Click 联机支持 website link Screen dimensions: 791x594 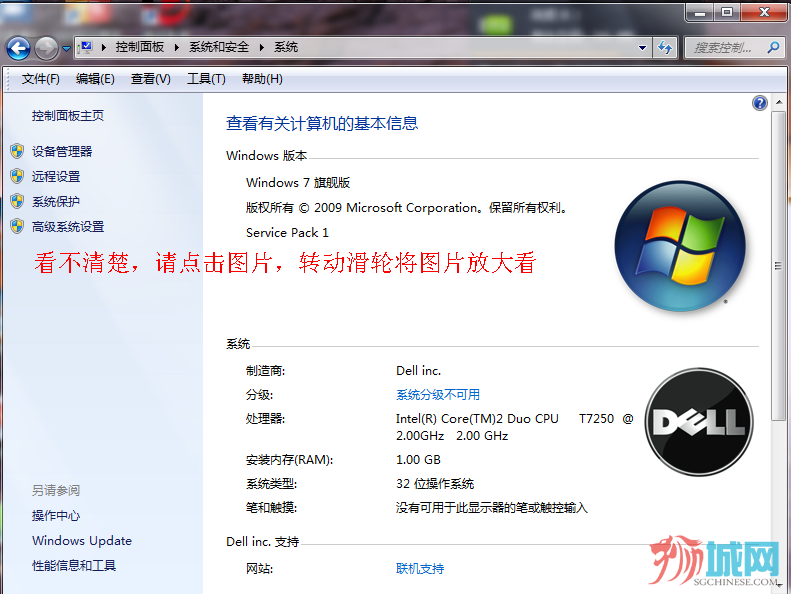420,569
